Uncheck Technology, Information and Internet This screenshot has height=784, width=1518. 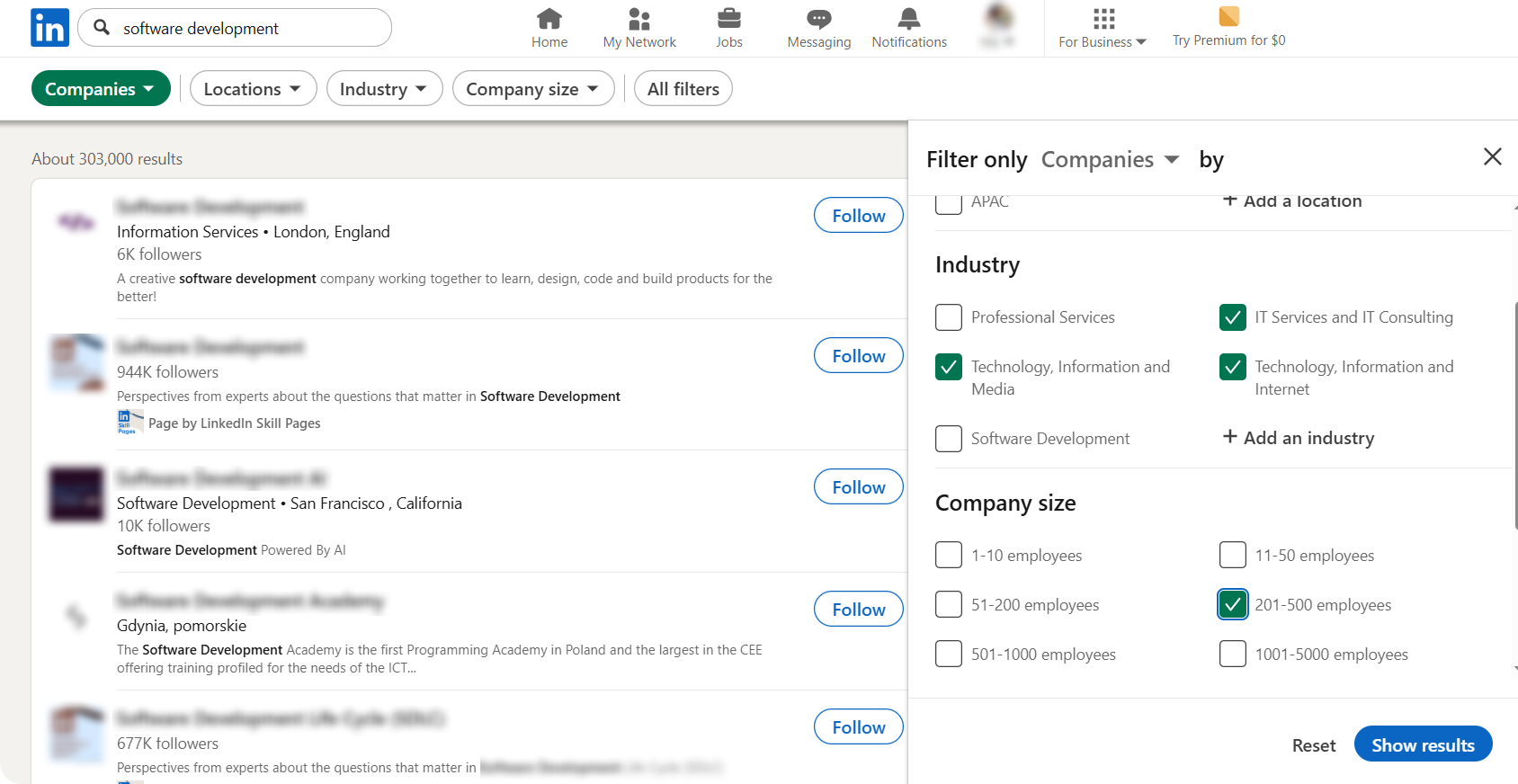coord(1233,367)
